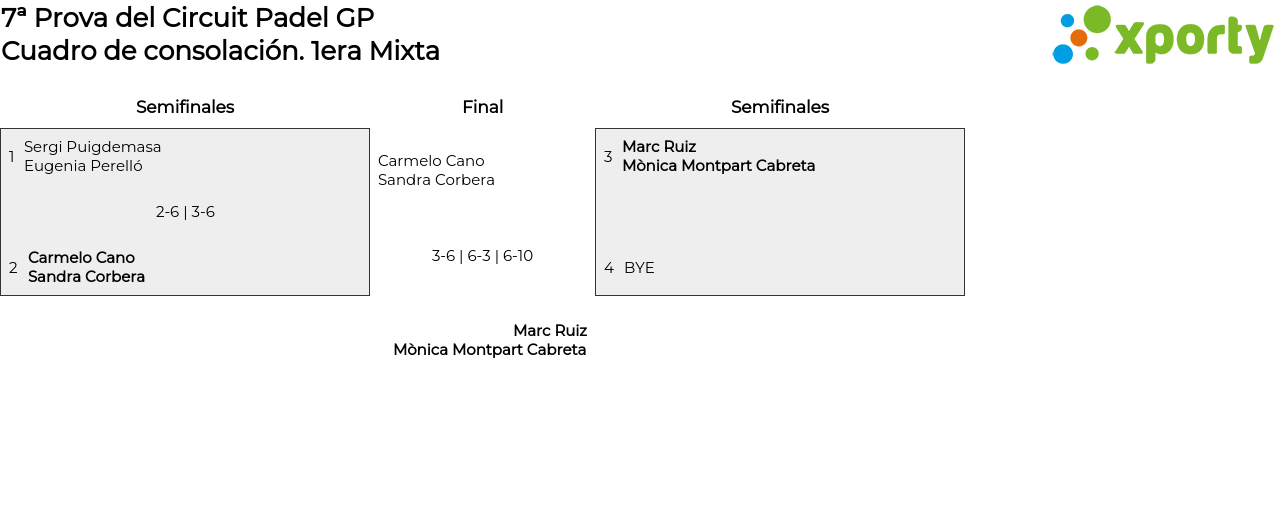The width and height of the screenshot is (1280, 514).
Task: Click the xporty brand wordmark
Action: pyautogui.click(x=1193, y=39)
